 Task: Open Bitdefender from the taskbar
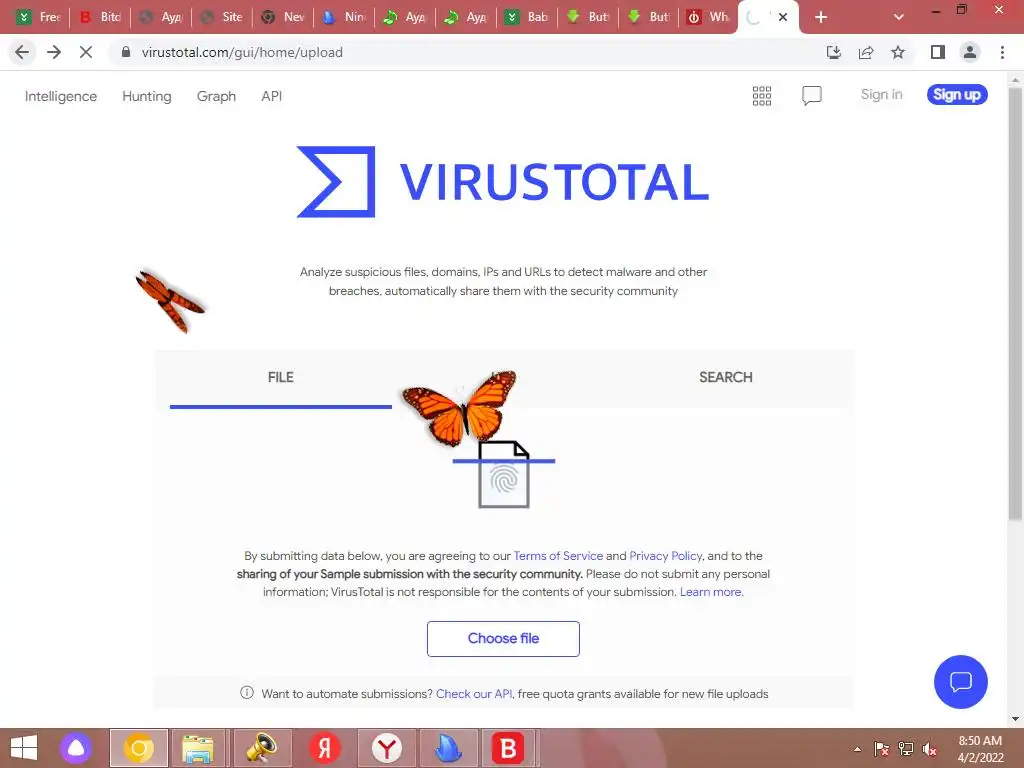point(508,748)
